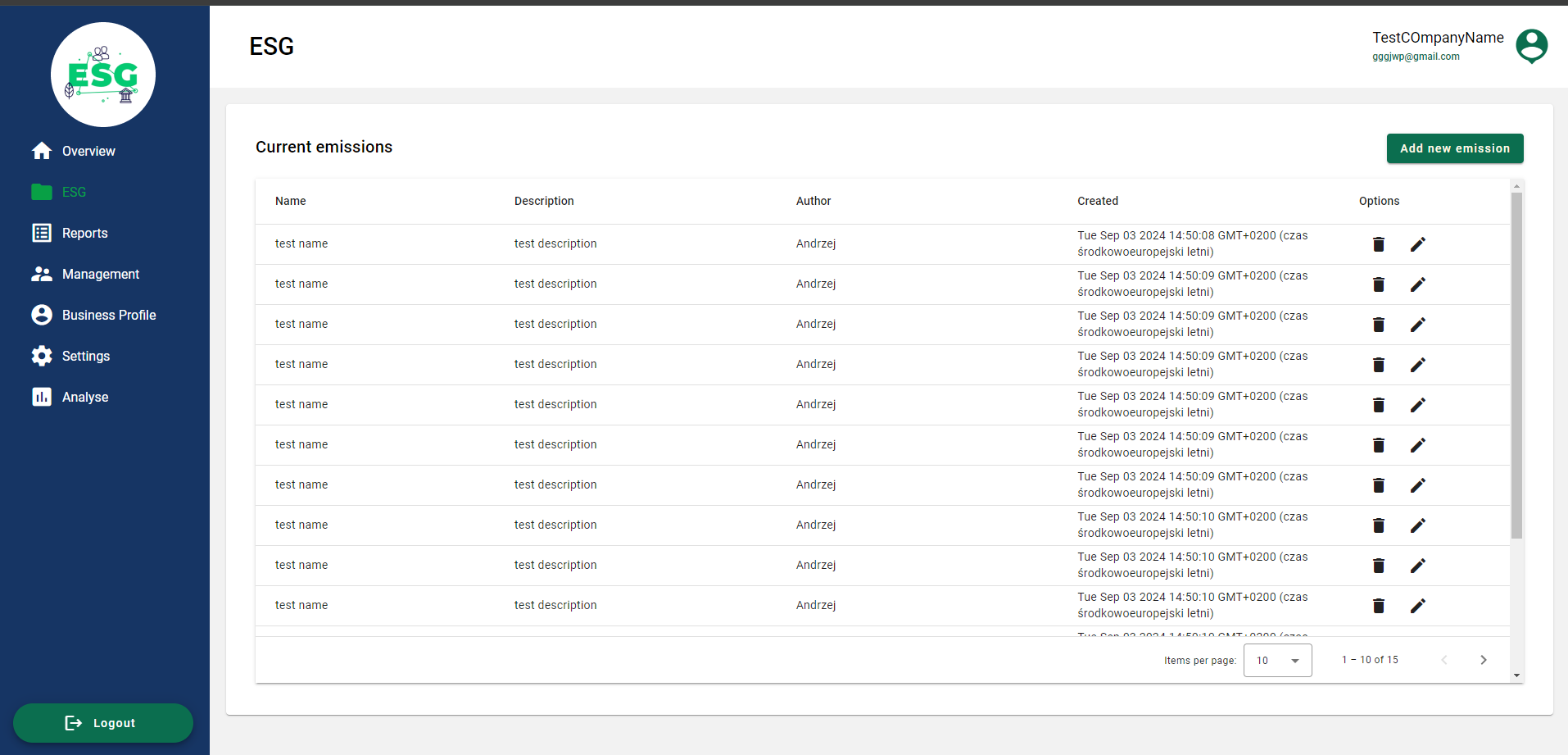The height and width of the screenshot is (755, 1568).
Task: Click the Name column header
Action: 291,201
